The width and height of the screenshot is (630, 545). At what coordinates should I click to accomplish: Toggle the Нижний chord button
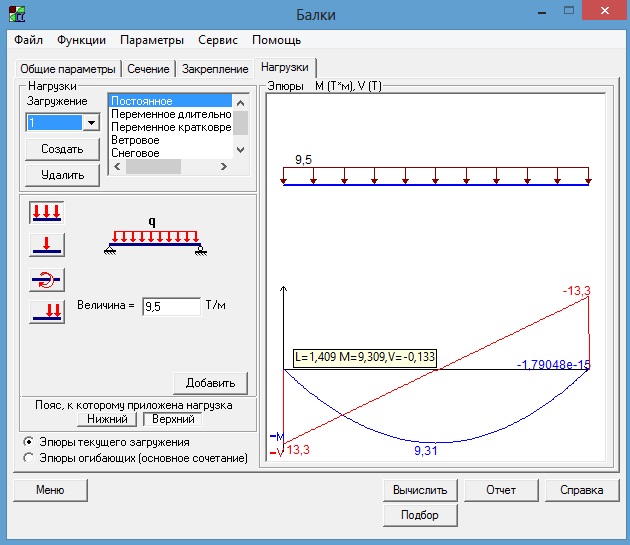coord(107,419)
